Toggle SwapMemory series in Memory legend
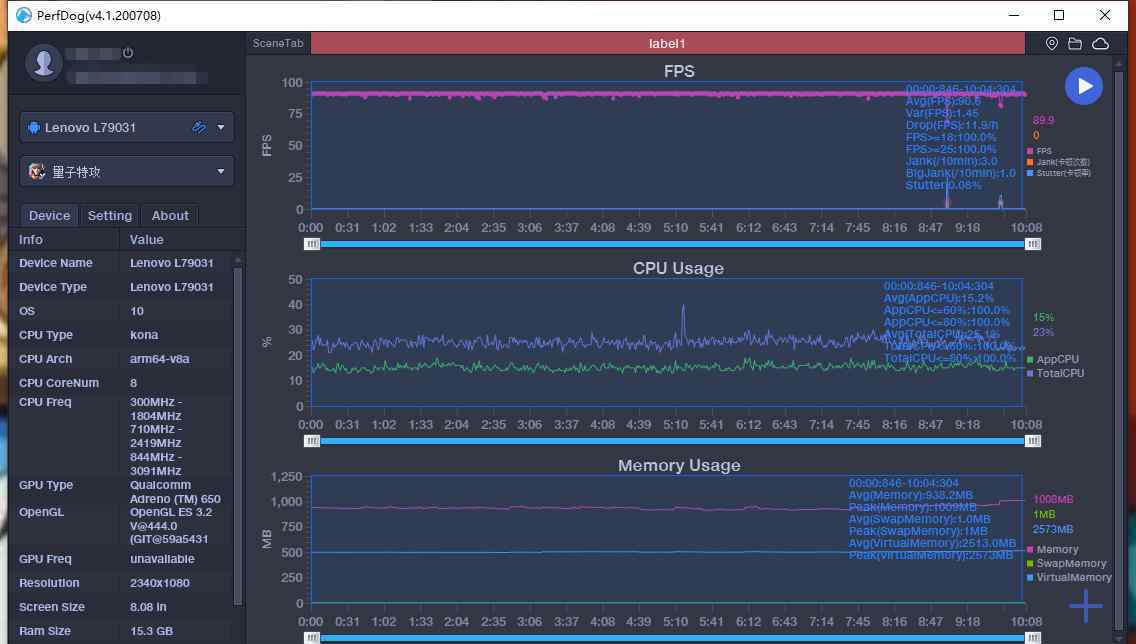Screen dimensions: 1136x644 coord(1070,563)
